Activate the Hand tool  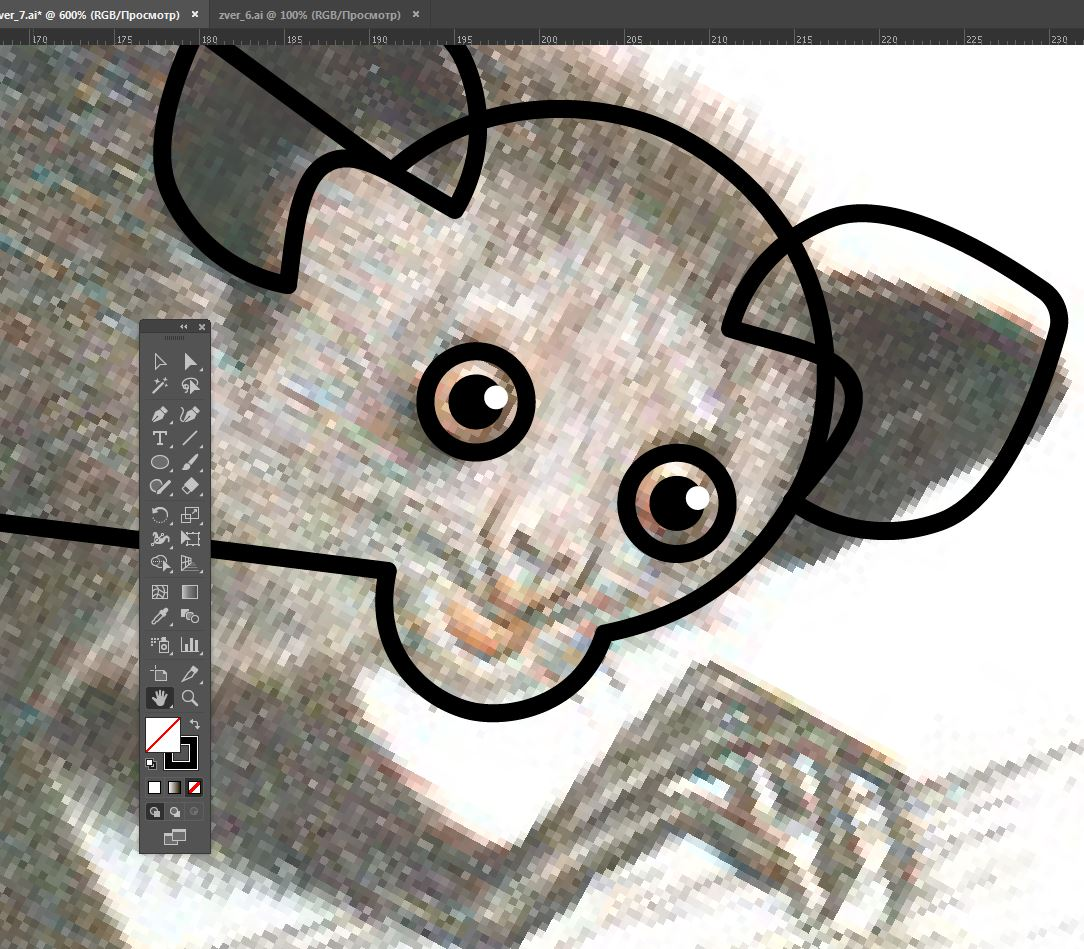coord(160,698)
